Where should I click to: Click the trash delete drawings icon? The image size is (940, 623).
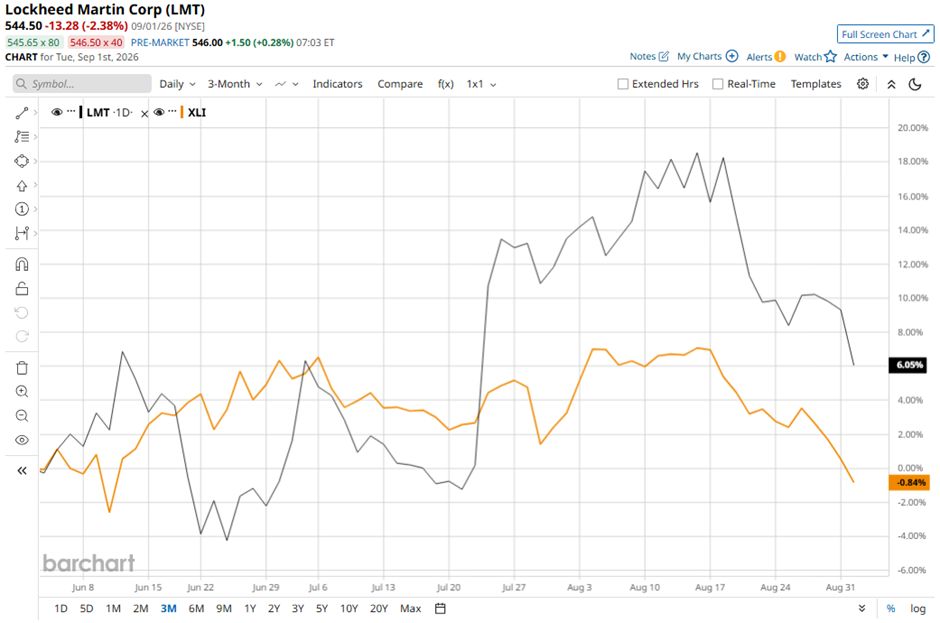click(x=22, y=368)
